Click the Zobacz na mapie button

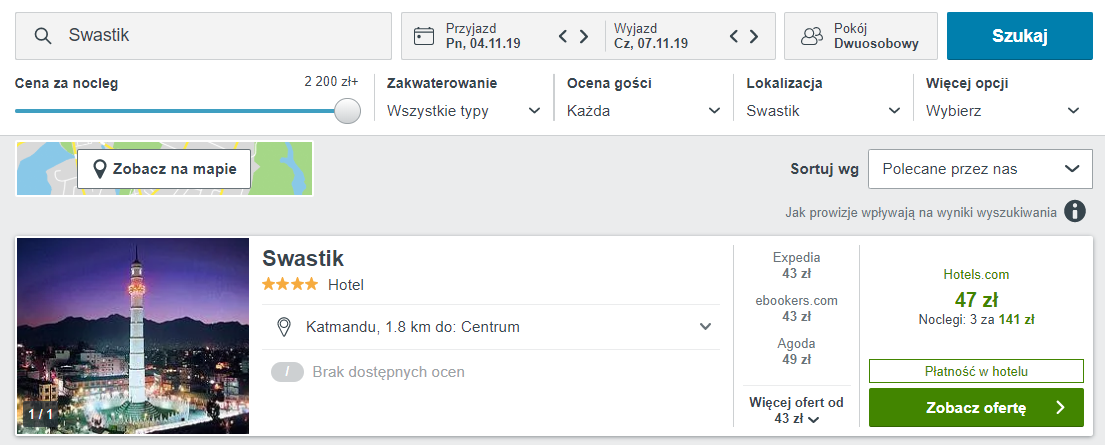(x=164, y=169)
